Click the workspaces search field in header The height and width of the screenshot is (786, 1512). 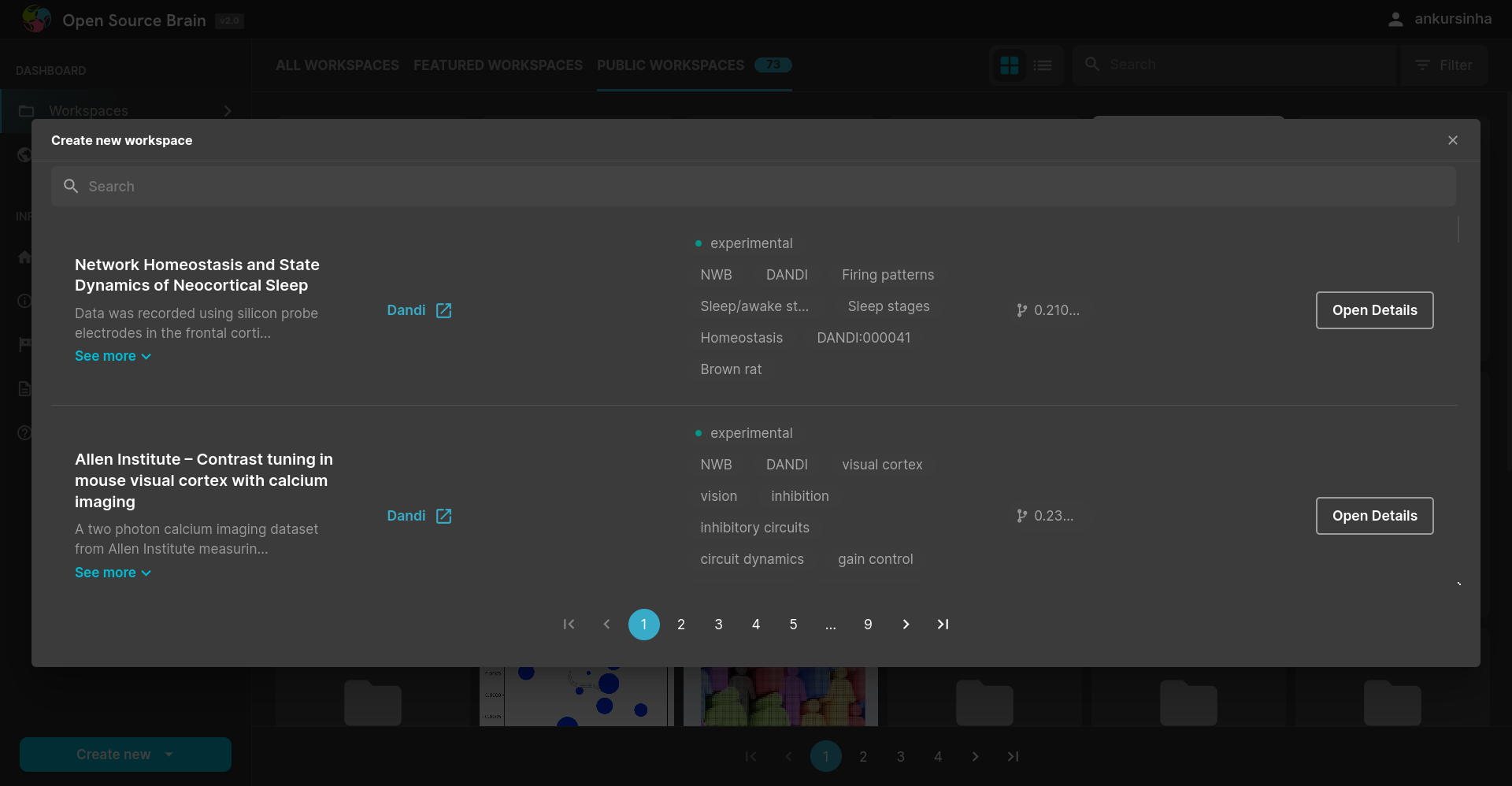(1235, 65)
